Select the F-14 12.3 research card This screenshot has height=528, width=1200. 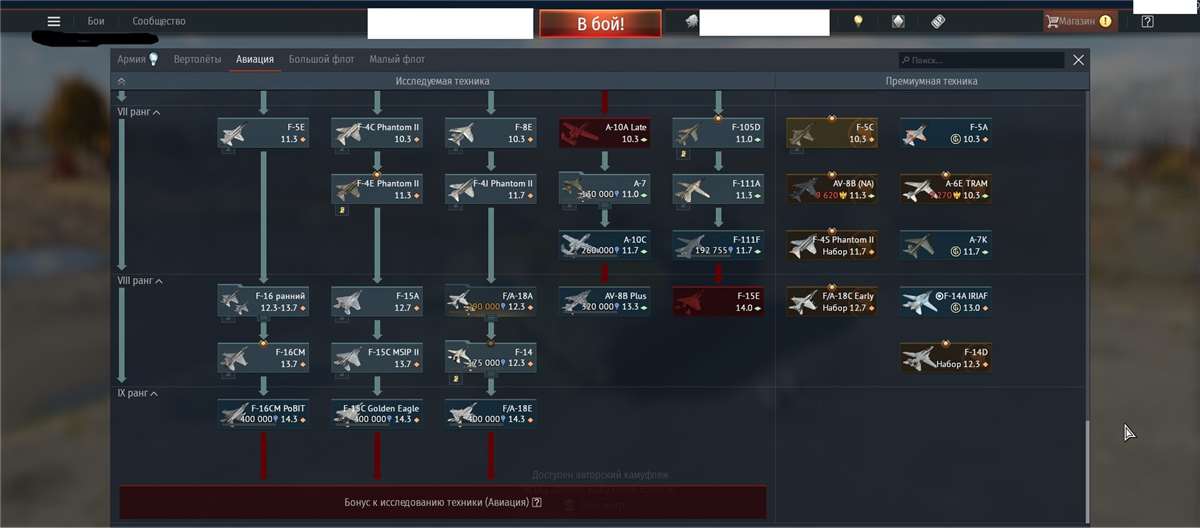(x=490, y=358)
